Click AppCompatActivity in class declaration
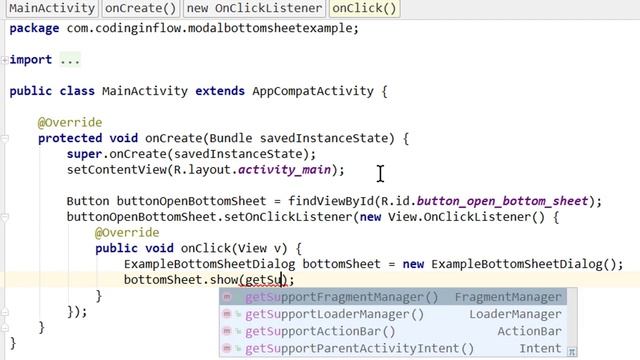The width and height of the screenshot is (640, 360). point(313,91)
